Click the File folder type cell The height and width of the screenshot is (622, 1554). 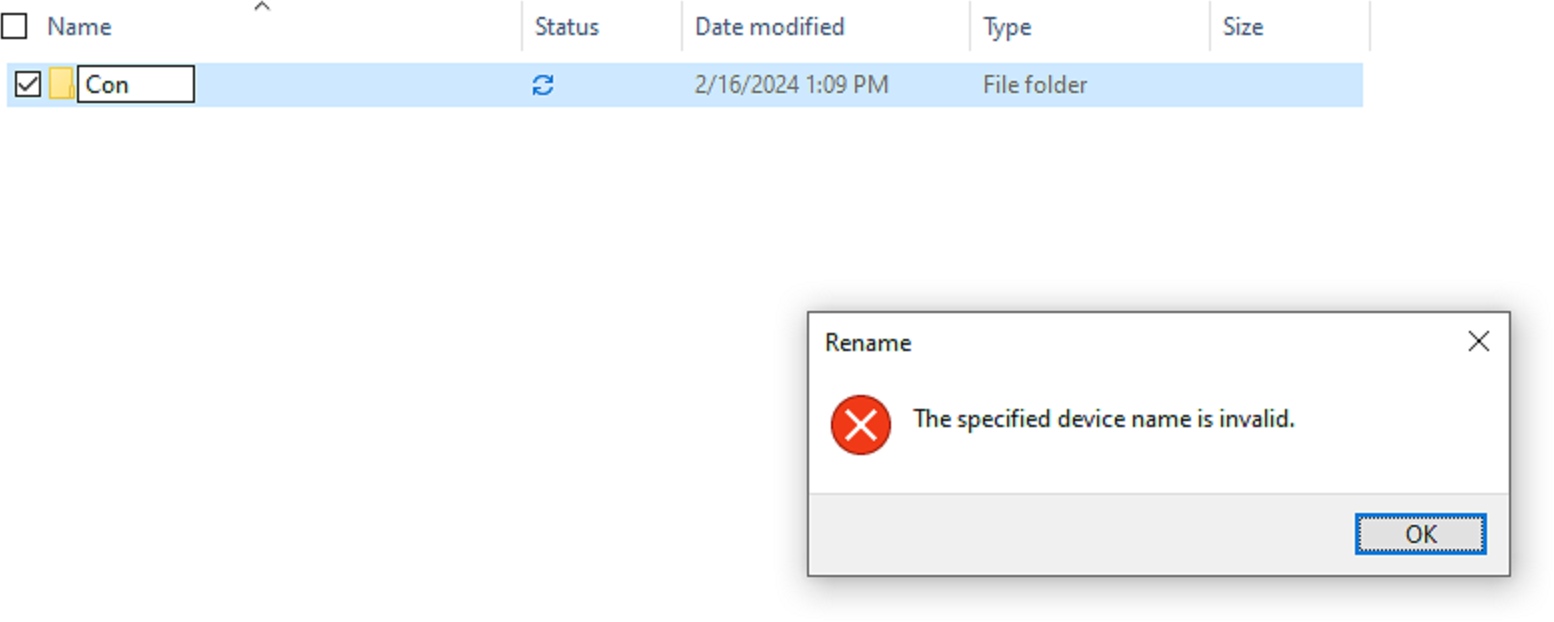(1034, 86)
